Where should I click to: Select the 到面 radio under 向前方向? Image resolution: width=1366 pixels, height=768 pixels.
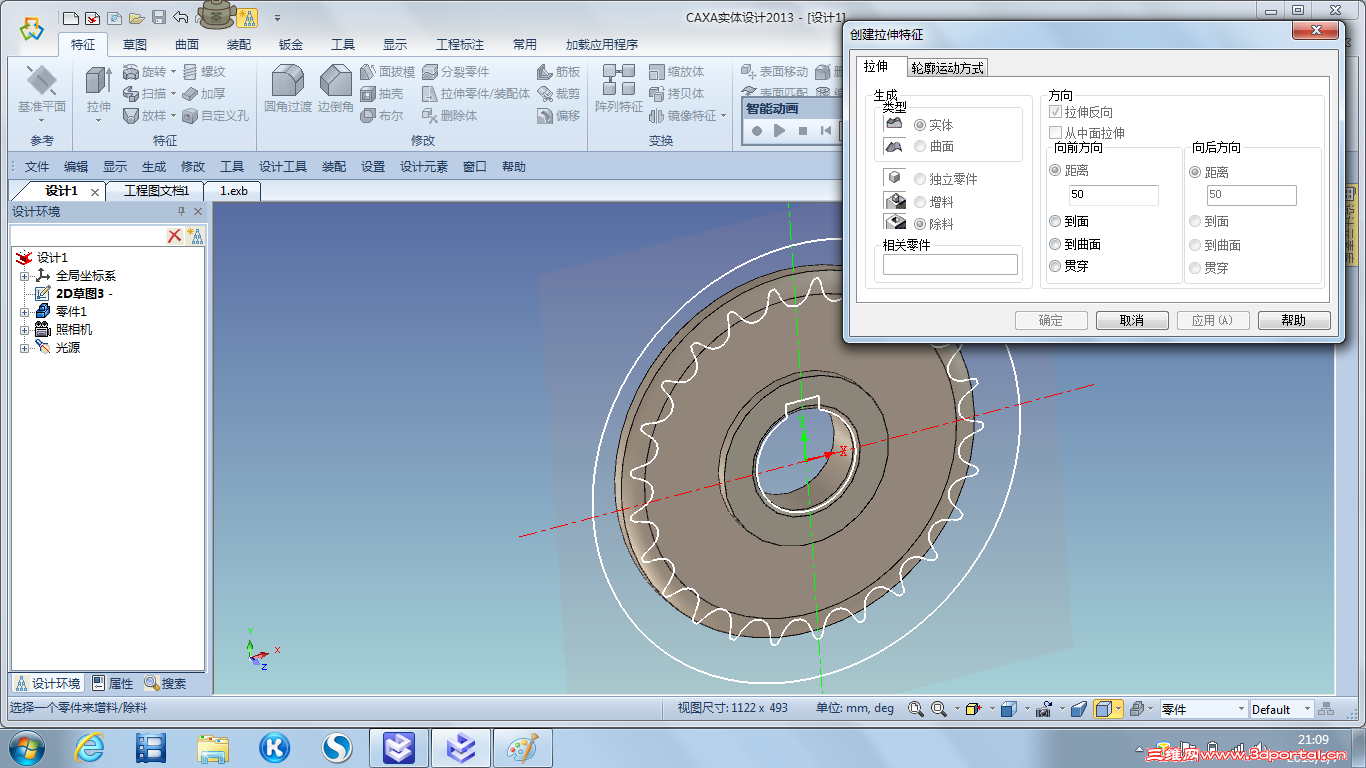pos(1055,221)
